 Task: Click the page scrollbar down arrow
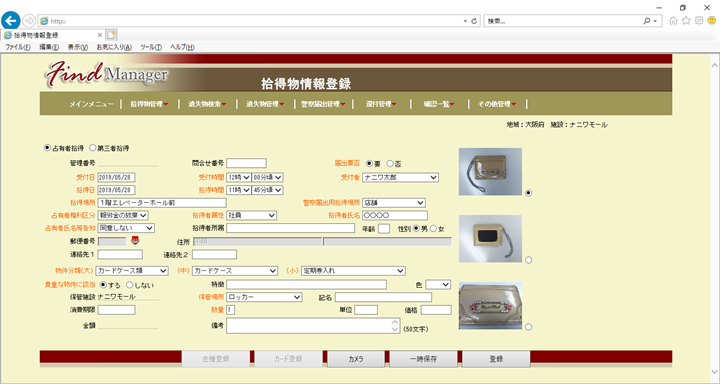pos(714,371)
